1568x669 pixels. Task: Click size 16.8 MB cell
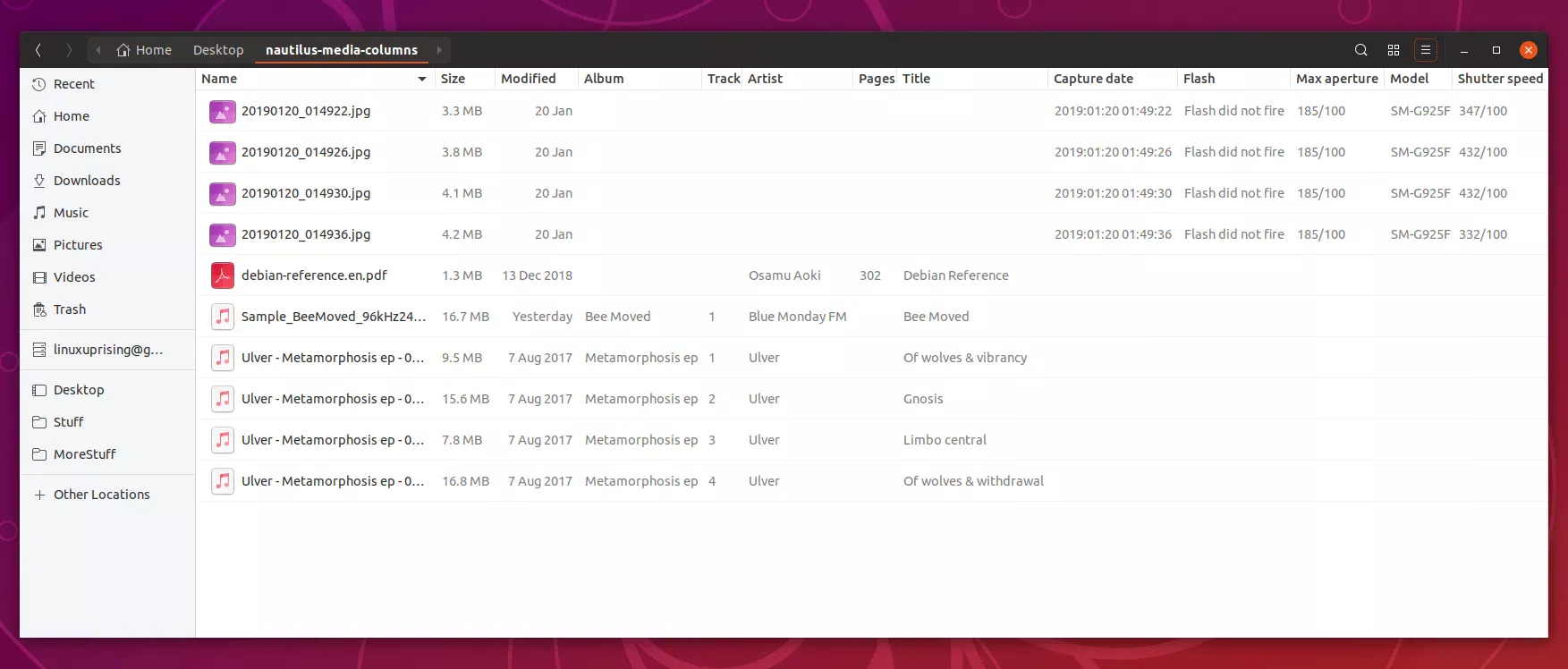465,481
